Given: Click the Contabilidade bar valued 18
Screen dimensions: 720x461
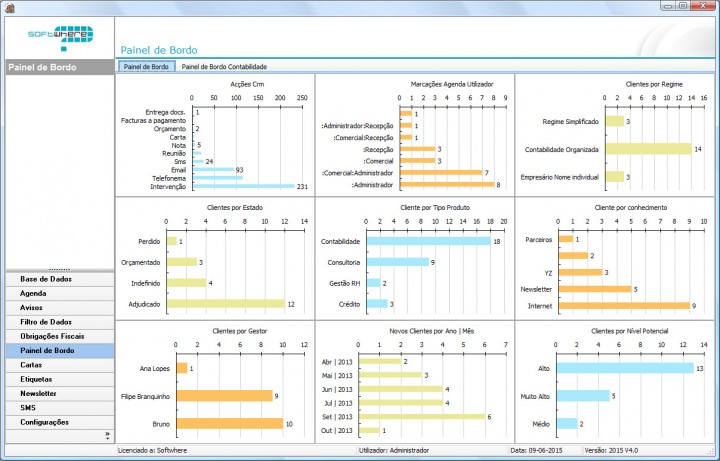Looking at the screenshot, I should click(x=429, y=241).
